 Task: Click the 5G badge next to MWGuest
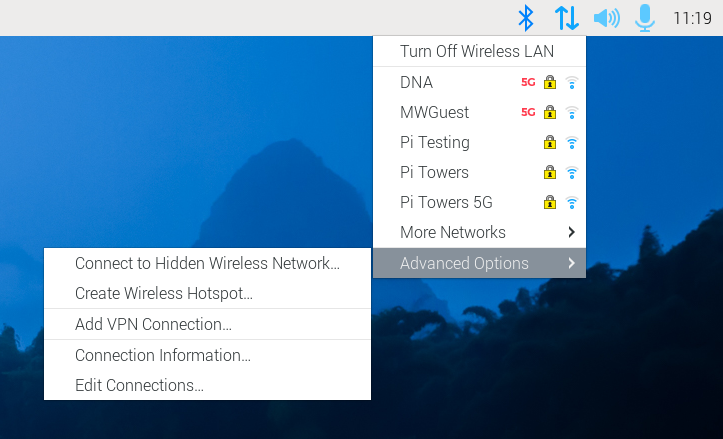528,113
